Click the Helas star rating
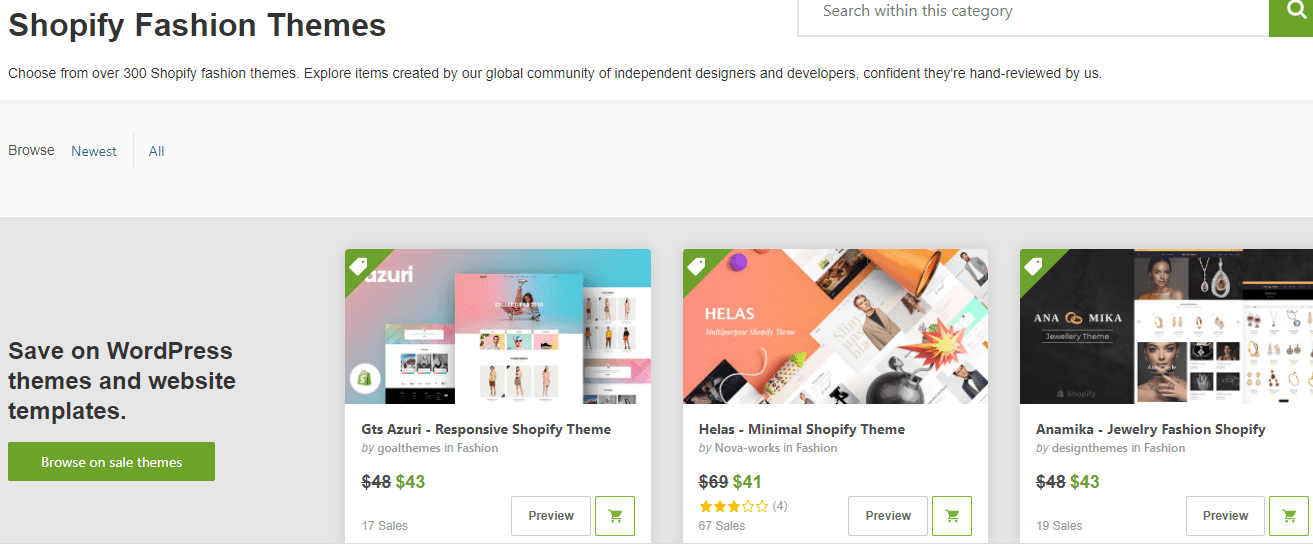 click(x=733, y=506)
